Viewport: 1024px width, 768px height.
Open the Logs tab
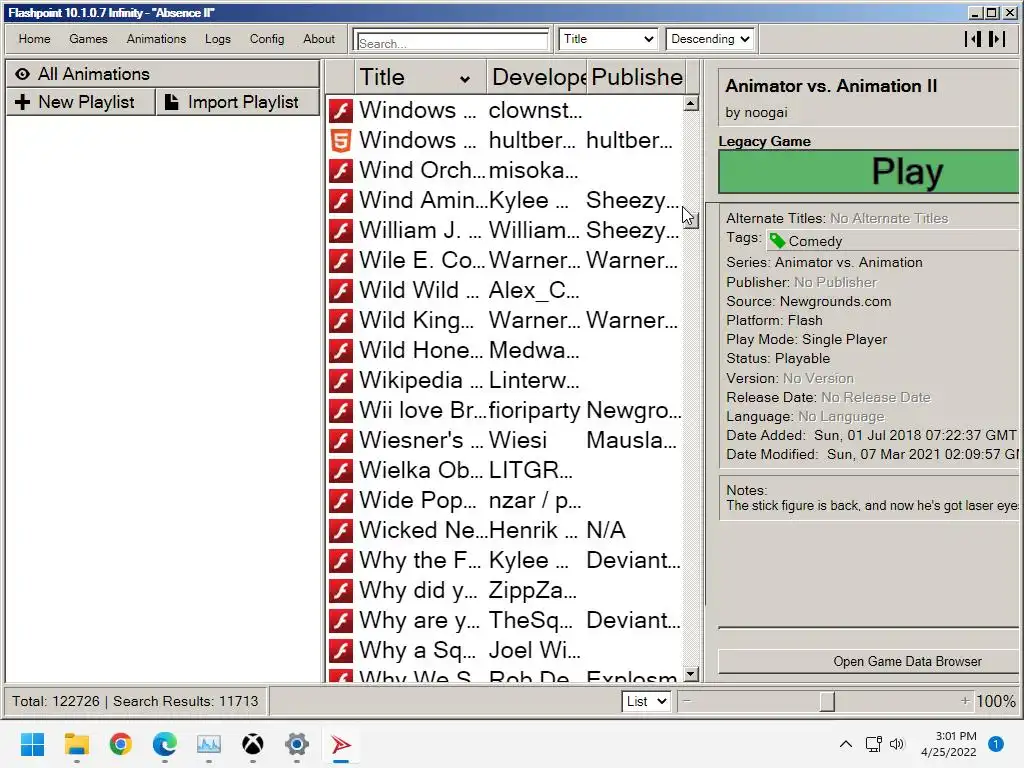(x=217, y=39)
